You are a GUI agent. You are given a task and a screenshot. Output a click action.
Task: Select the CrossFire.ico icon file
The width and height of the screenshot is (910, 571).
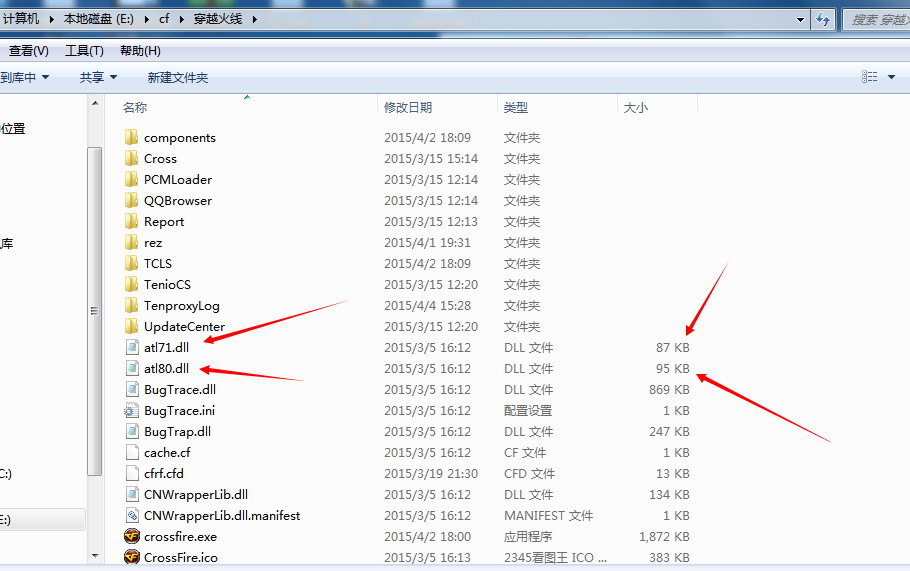[x=132, y=557]
